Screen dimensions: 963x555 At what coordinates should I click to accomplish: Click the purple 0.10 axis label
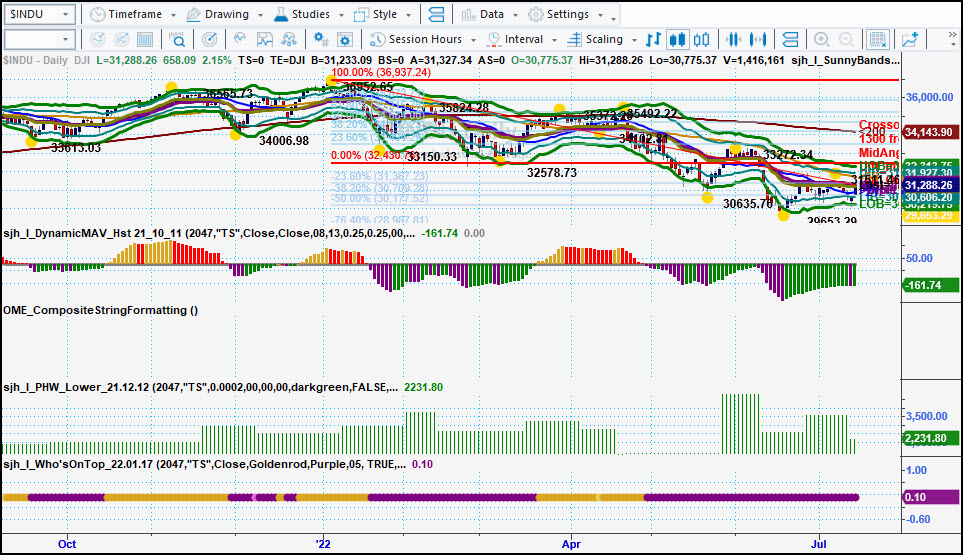pyautogui.click(x=930, y=497)
